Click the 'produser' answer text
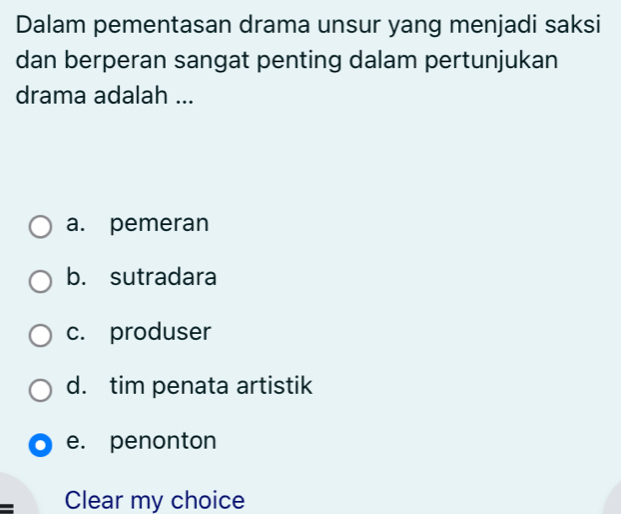This screenshot has width=621, height=514. pos(161,332)
